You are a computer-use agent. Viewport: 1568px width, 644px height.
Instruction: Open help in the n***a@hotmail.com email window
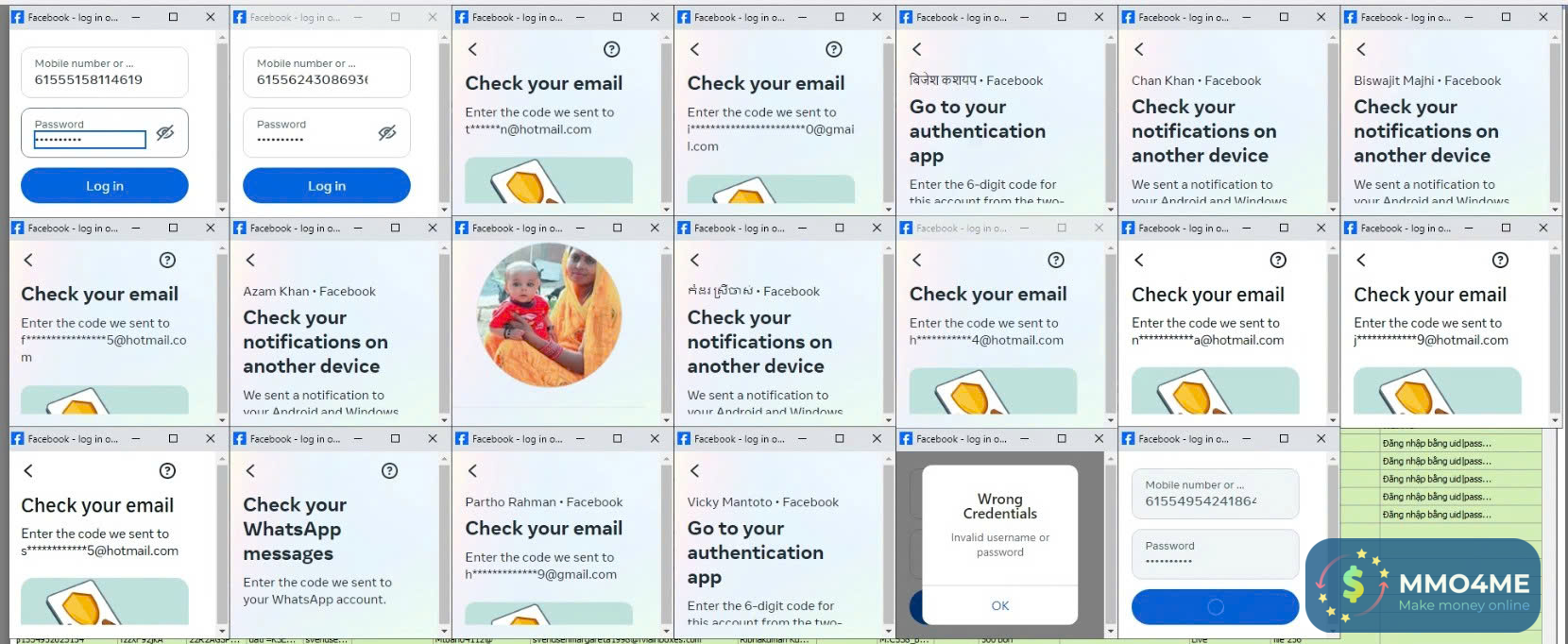1278,260
